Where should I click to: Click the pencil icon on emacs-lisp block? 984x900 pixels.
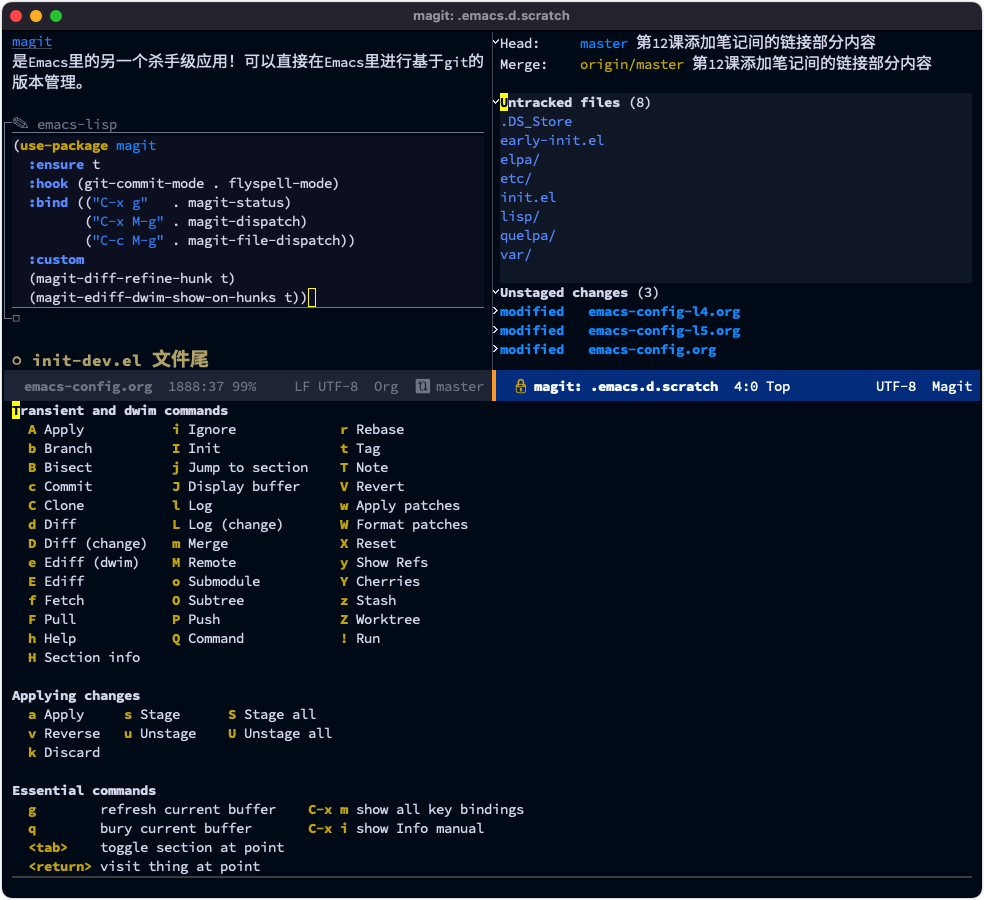pyautogui.click(x=21, y=123)
